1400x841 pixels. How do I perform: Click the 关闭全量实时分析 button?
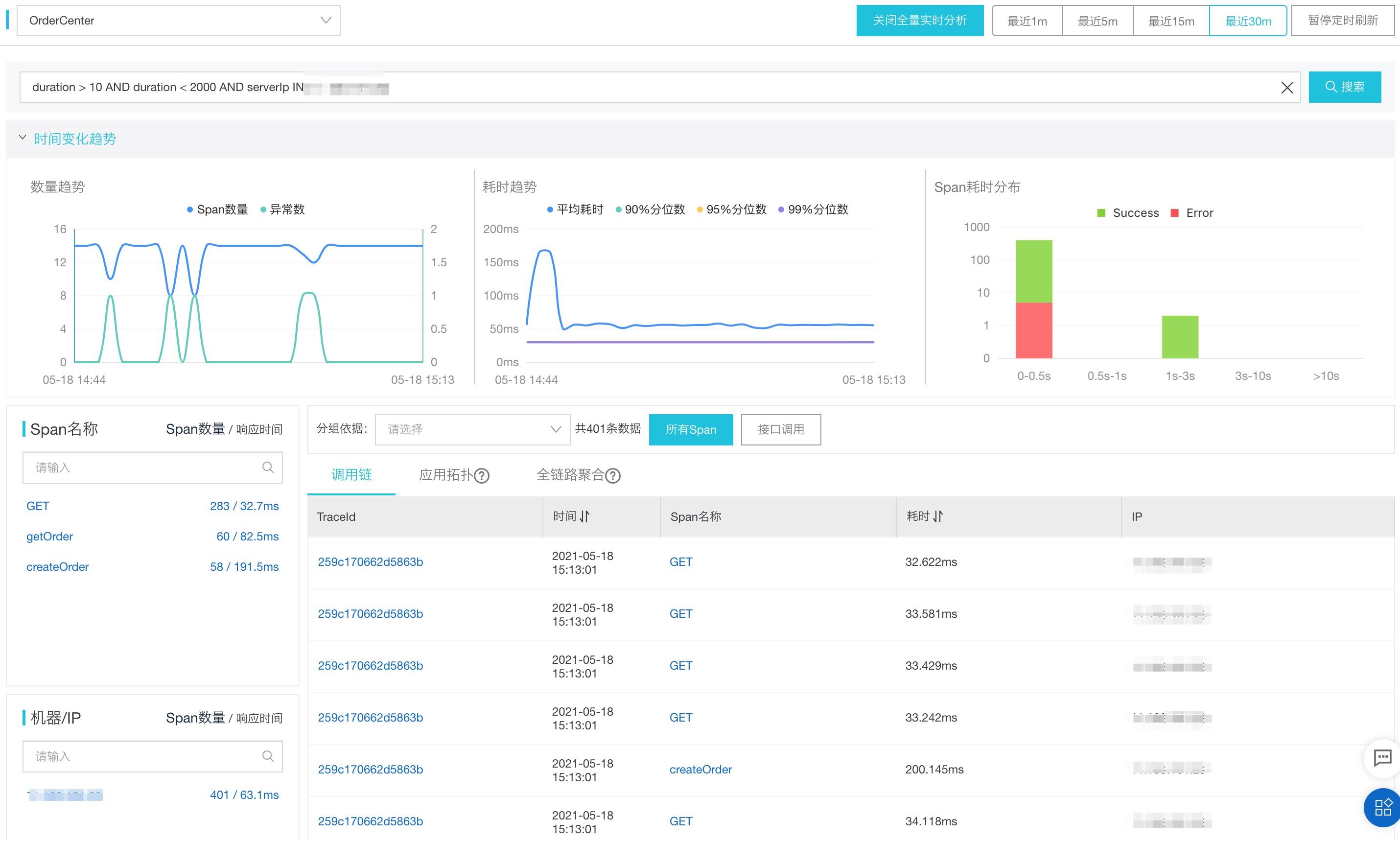tap(920, 21)
